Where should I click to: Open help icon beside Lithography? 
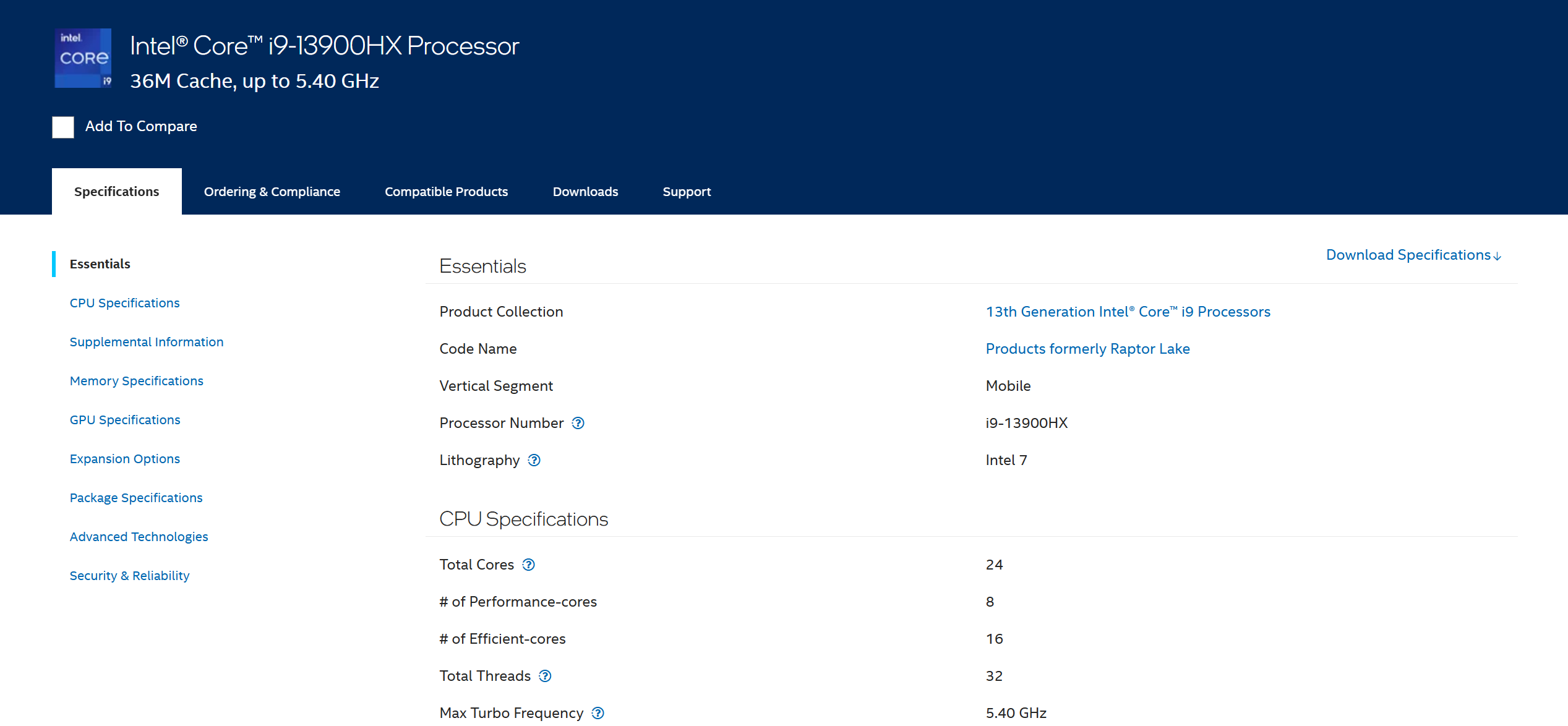point(534,460)
